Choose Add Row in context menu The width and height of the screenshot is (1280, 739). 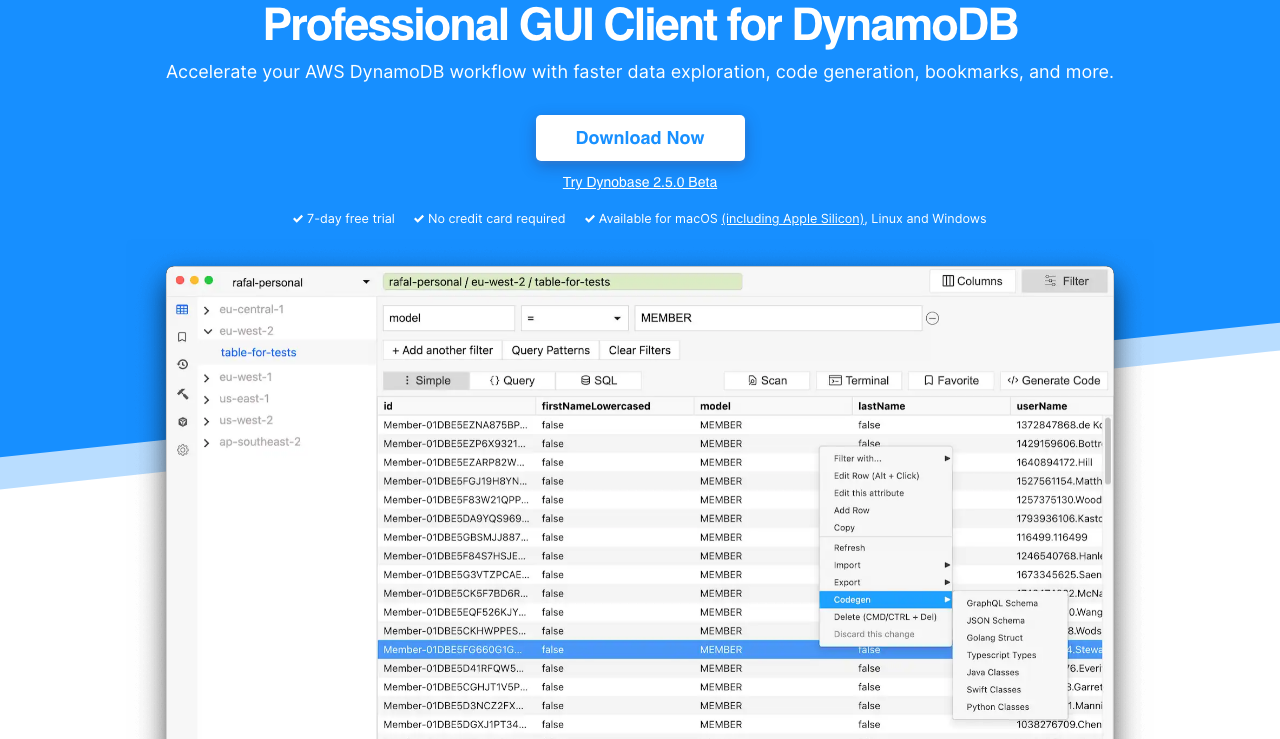(x=886, y=510)
